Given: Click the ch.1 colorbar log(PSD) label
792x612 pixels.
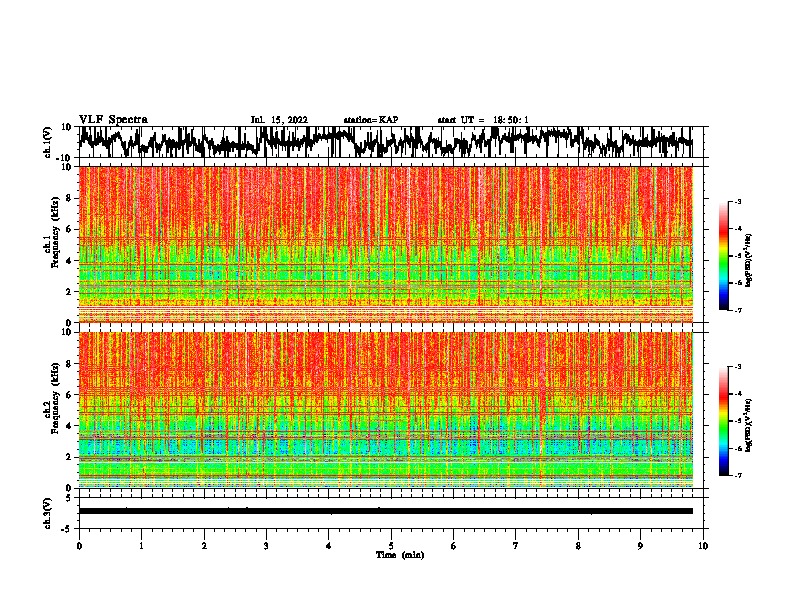Looking at the screenshot, I should pos(749,261).
